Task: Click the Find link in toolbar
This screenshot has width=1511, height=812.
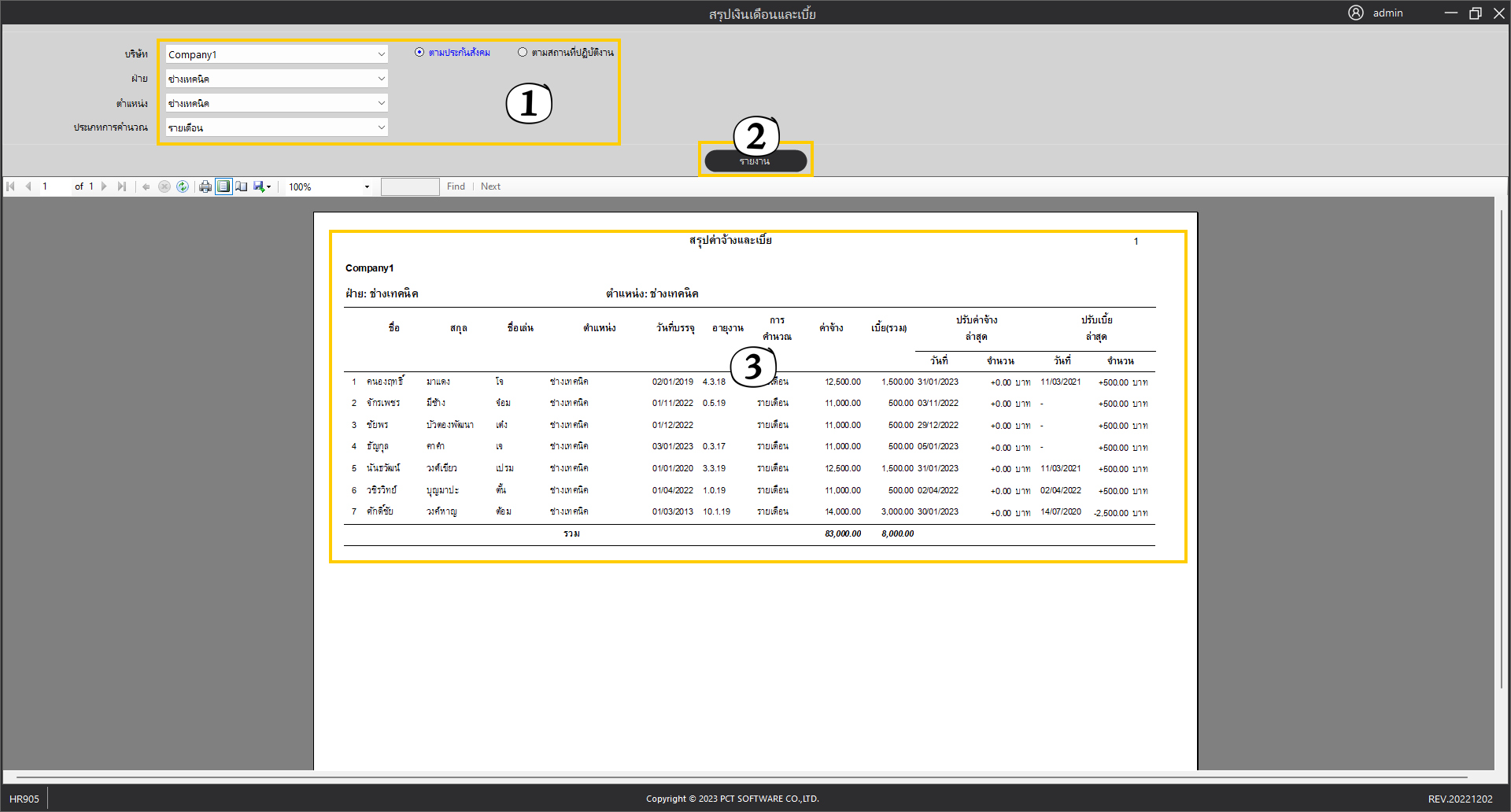Action: [456, 186]
